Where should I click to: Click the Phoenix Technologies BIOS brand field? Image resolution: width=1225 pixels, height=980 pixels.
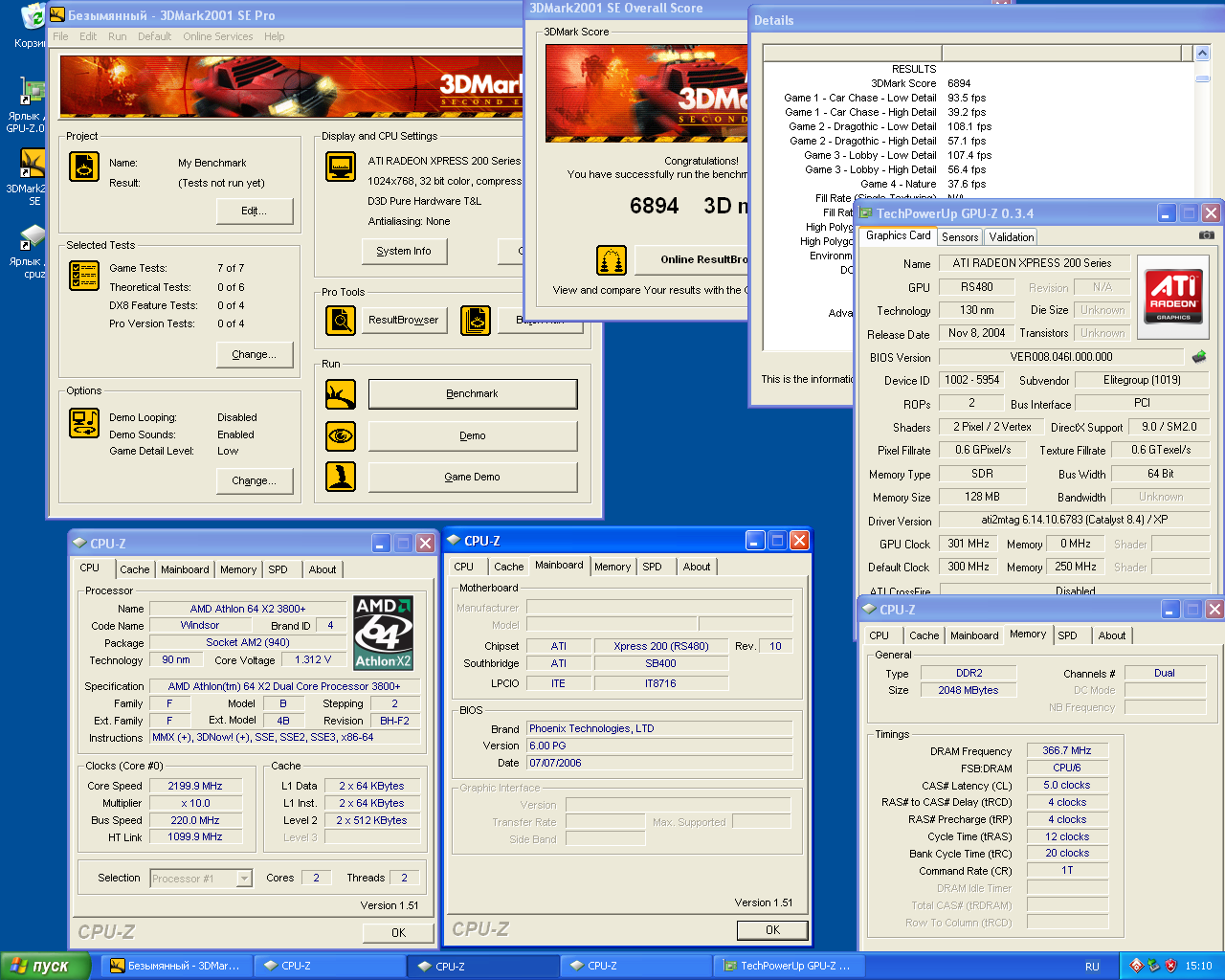click(x=659, y=728)
